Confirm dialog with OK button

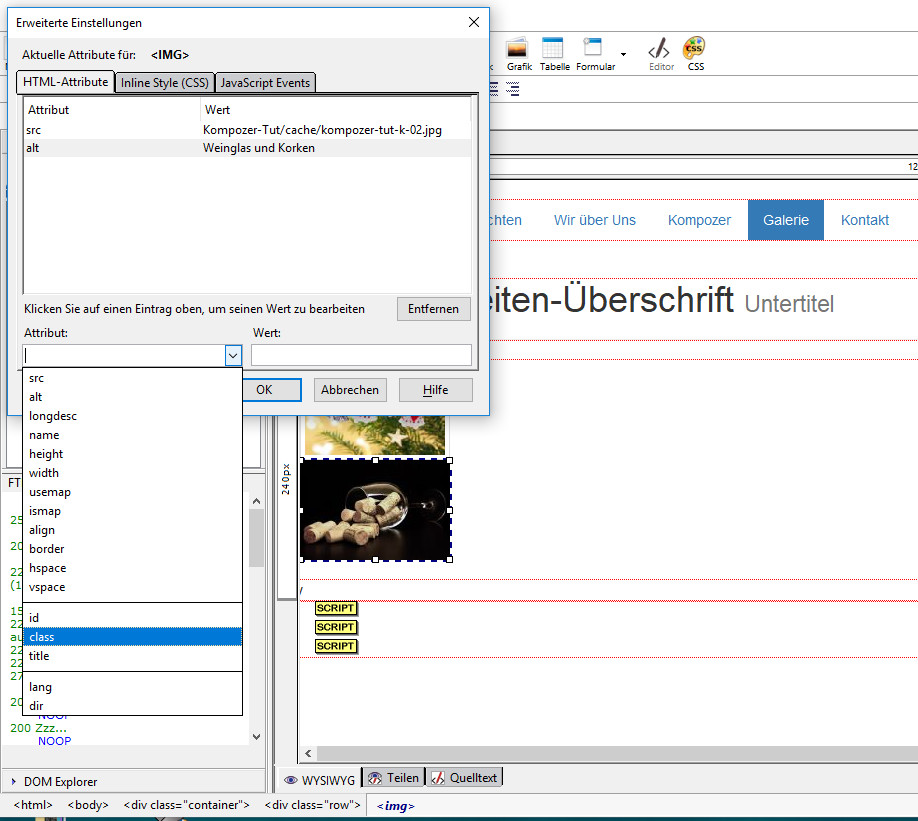(272, 390)
